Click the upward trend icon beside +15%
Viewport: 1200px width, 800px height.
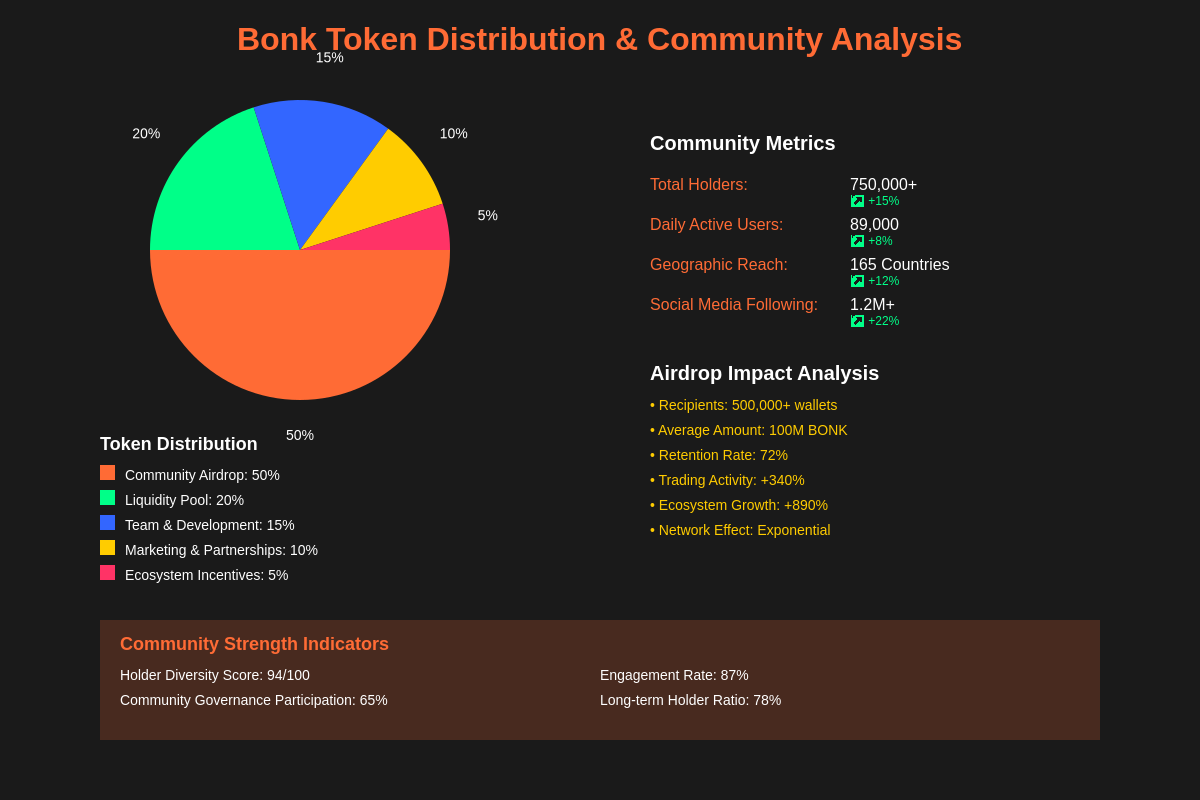click(x=857, y=201)
